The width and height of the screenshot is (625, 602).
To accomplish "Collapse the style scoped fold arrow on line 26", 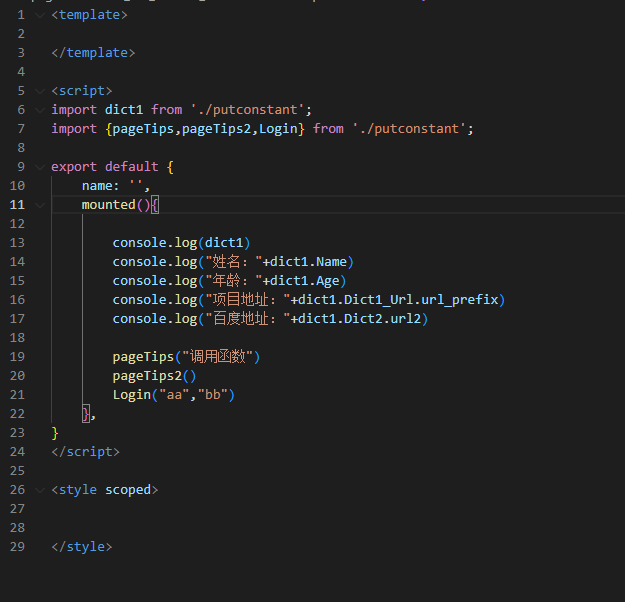I will point(39,490).
